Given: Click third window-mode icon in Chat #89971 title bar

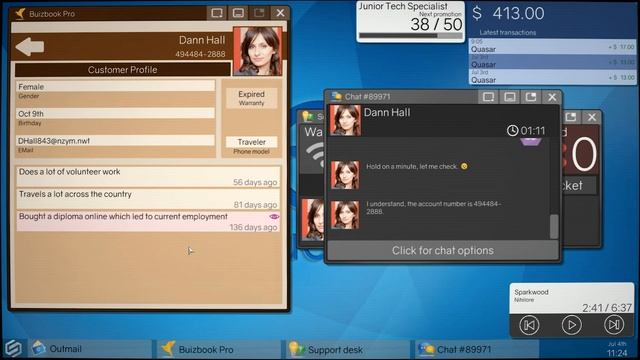Looking at the screenshot, I should (531, 97).
